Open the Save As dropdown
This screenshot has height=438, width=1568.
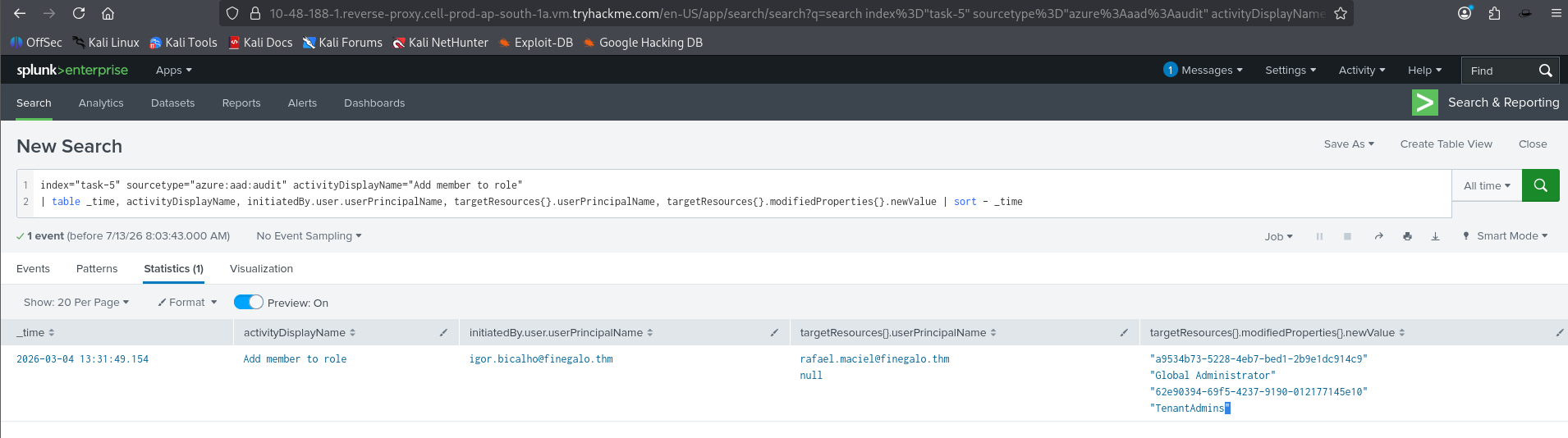(x=1349, y=144)
